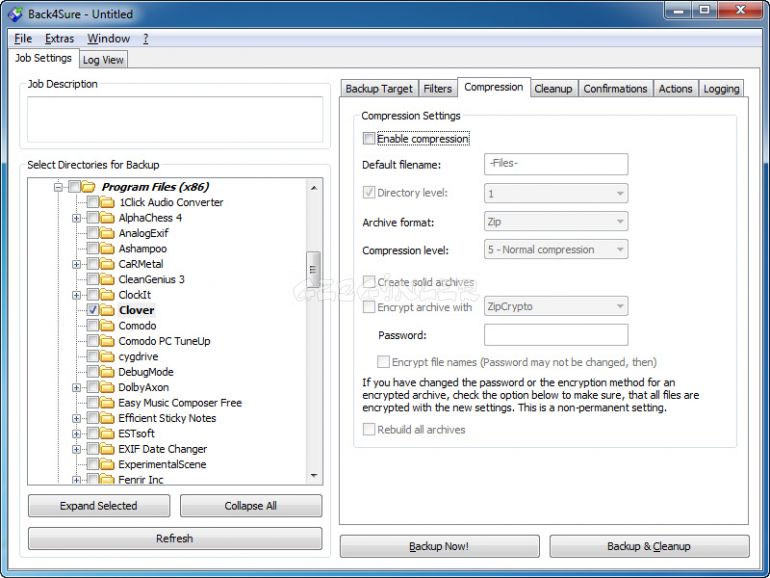Viewport: 770px width, 578px height.
Task: Click the Back4Sure app icon in title bar
Action: [14, 14]
